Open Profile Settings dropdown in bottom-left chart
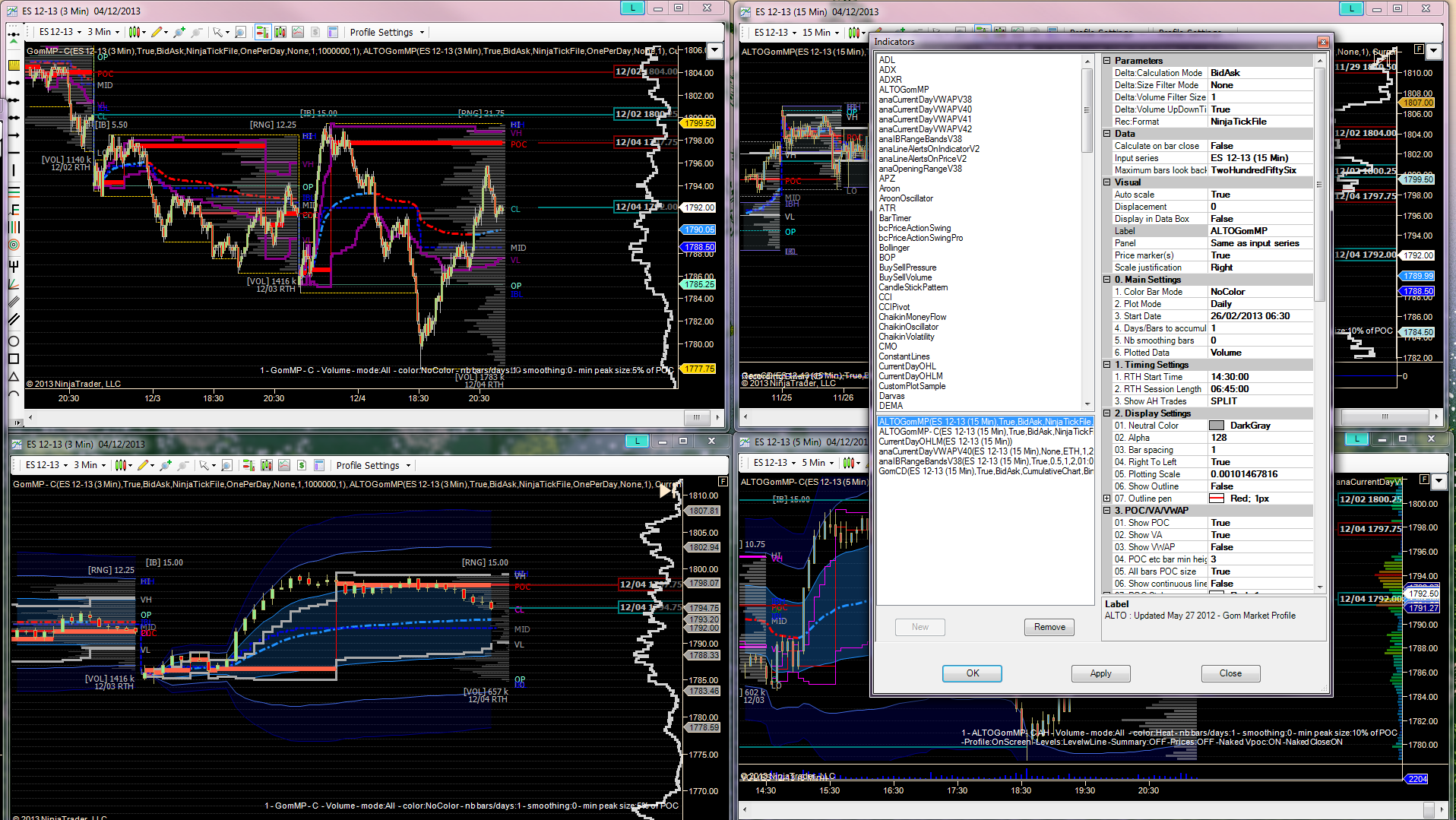The width and height of the screenshot is (1456, 820). [373, 465]
